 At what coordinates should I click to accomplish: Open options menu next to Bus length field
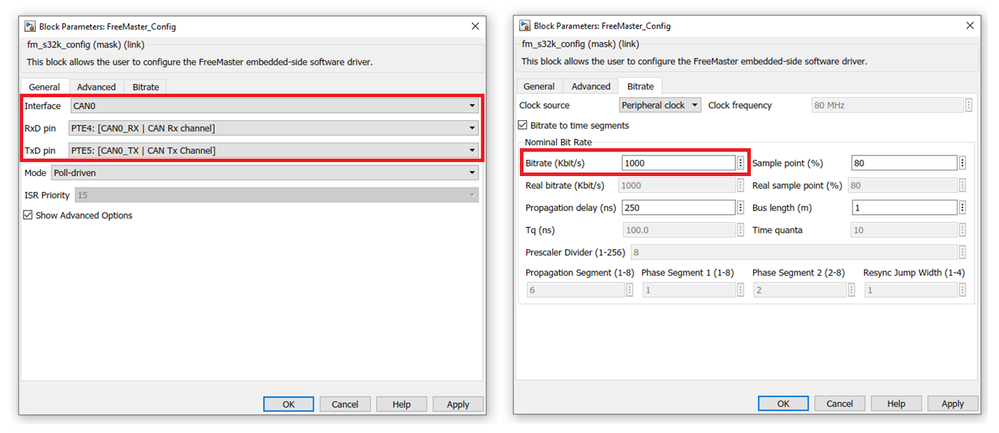(x=962, y=208)
